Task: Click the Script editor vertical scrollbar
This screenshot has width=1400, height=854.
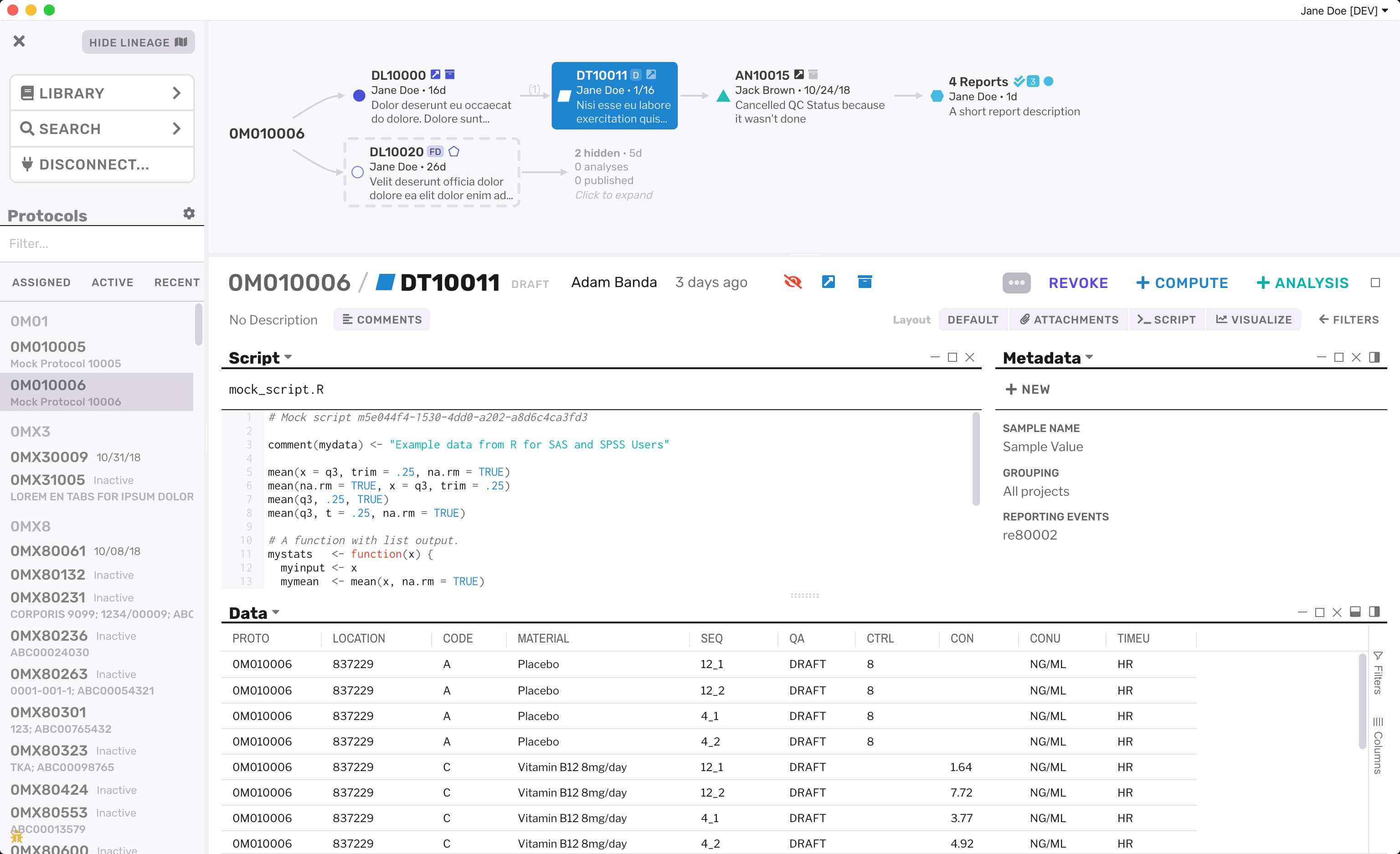Action: [976, 458]
